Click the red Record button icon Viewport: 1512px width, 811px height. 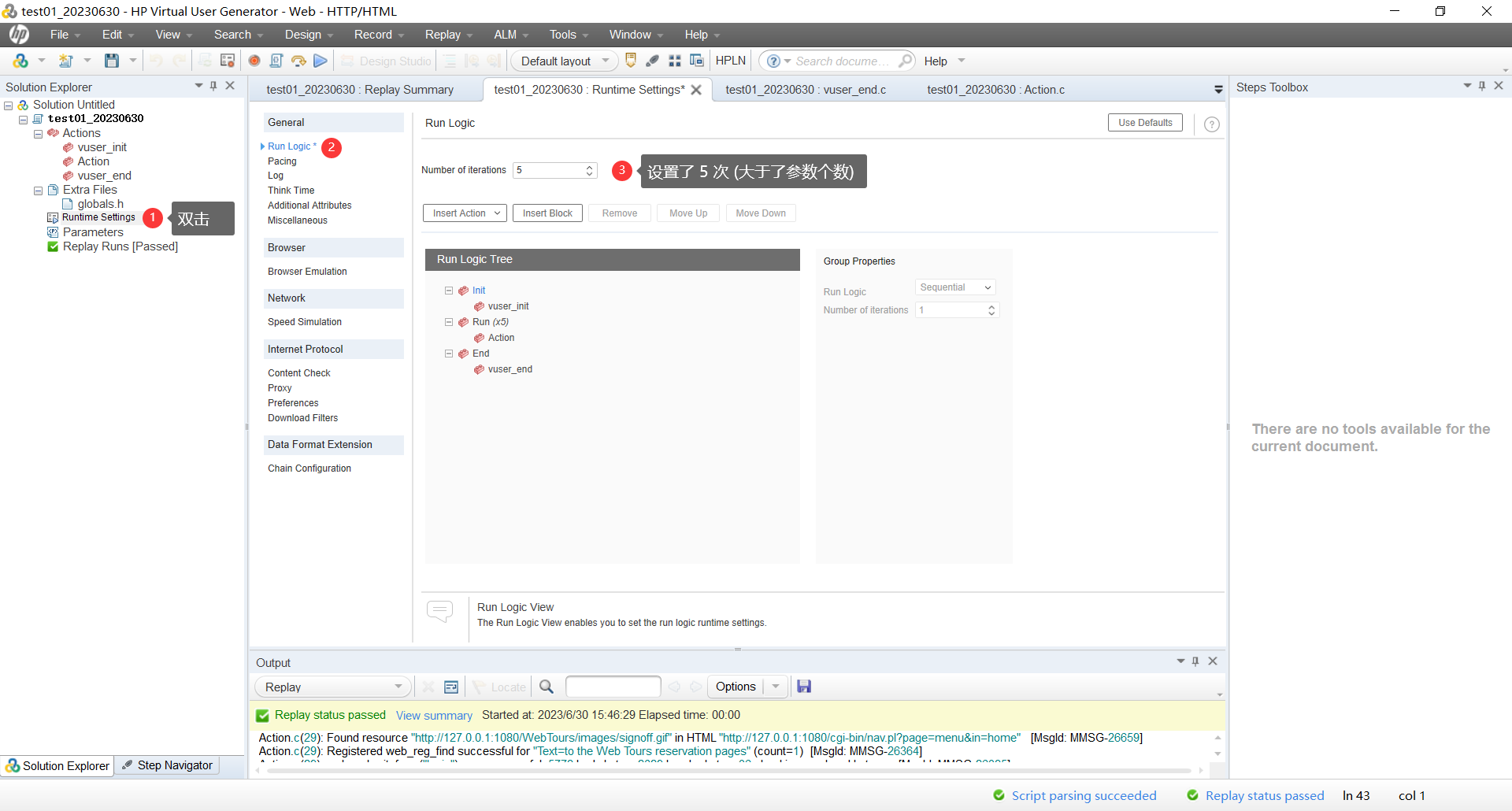pos(254,61)
